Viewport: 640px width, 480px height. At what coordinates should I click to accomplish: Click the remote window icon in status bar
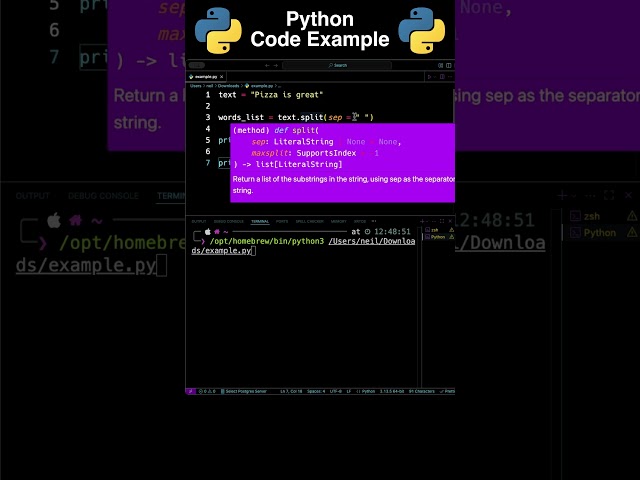(x=190, y=391)
